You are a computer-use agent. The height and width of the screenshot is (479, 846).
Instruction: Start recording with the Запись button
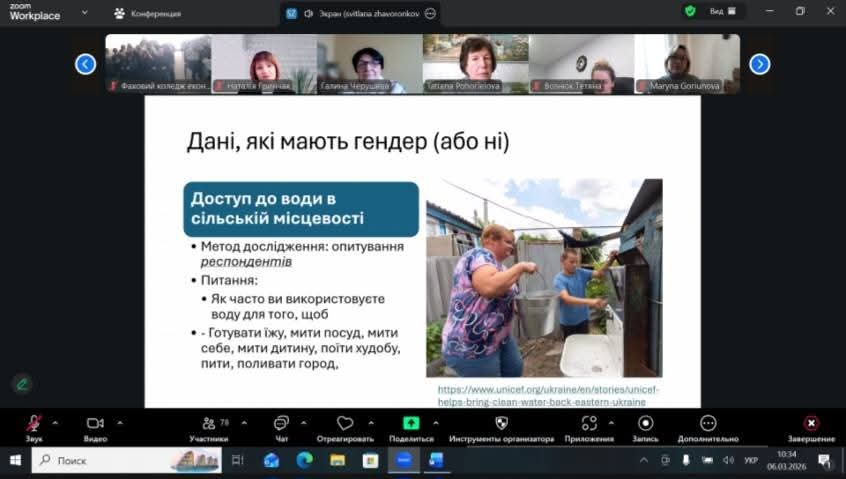tap(646, 424)
